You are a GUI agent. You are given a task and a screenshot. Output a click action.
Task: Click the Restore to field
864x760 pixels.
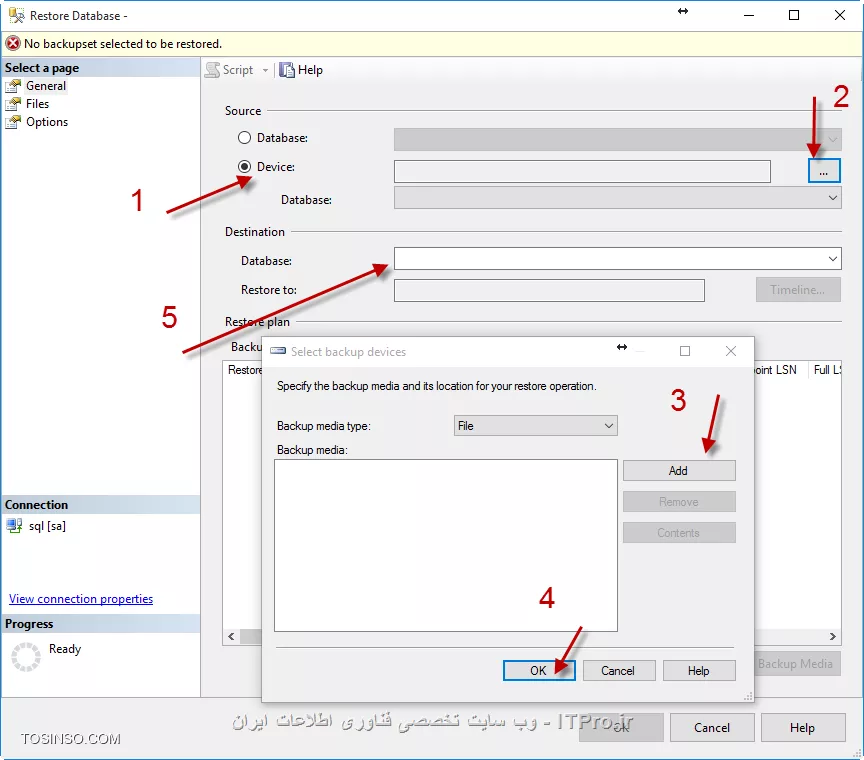[549, 290]
